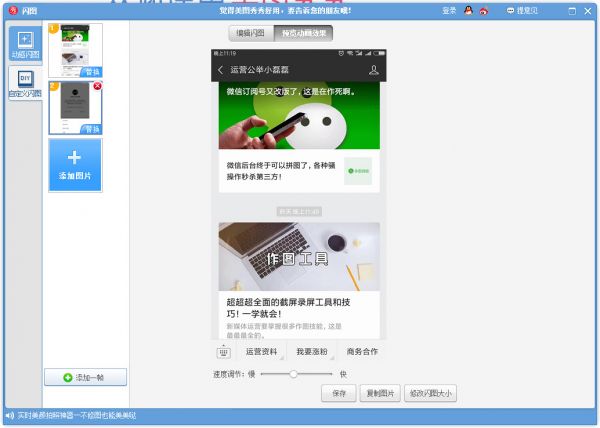
Task: Click the top banner promo text
Action: [x=285, y=11]
